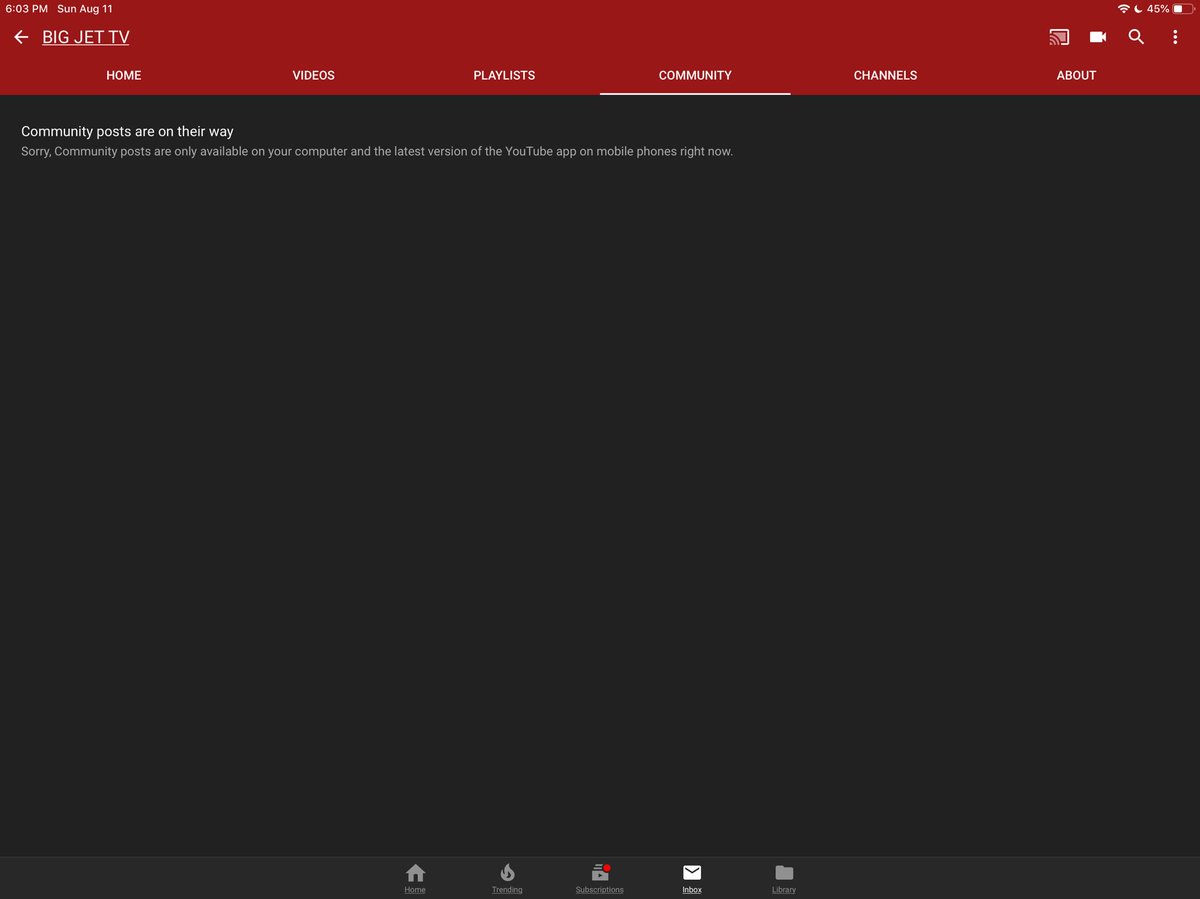Screen dimensions: 1200x899
Task: Tap the Cast to device icon
Action: (1059, 37)
